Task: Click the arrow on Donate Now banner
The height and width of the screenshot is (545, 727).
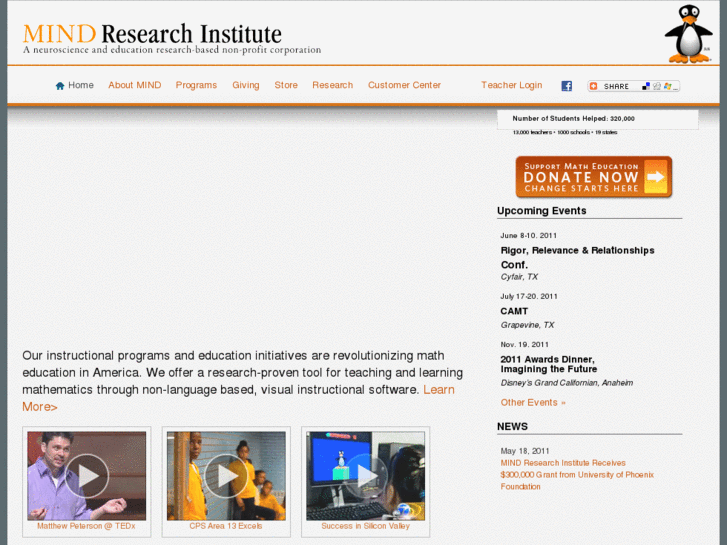Action: tap(656, 177)
